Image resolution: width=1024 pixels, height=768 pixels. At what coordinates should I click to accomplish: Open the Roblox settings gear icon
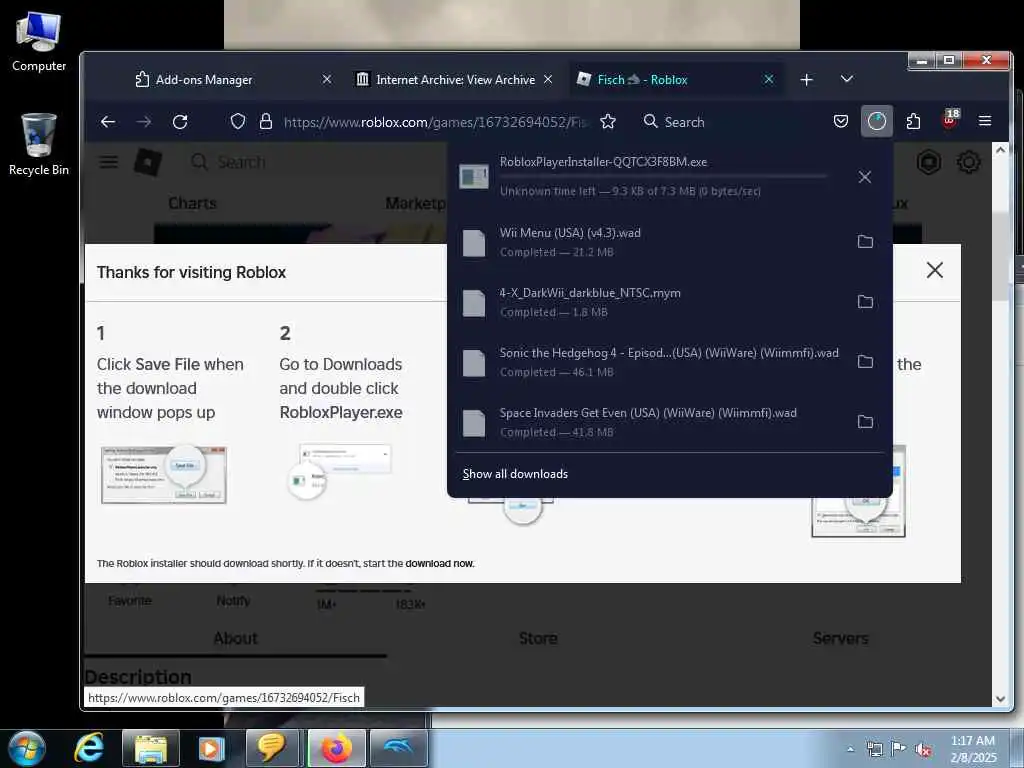click(x=968, y=162)
